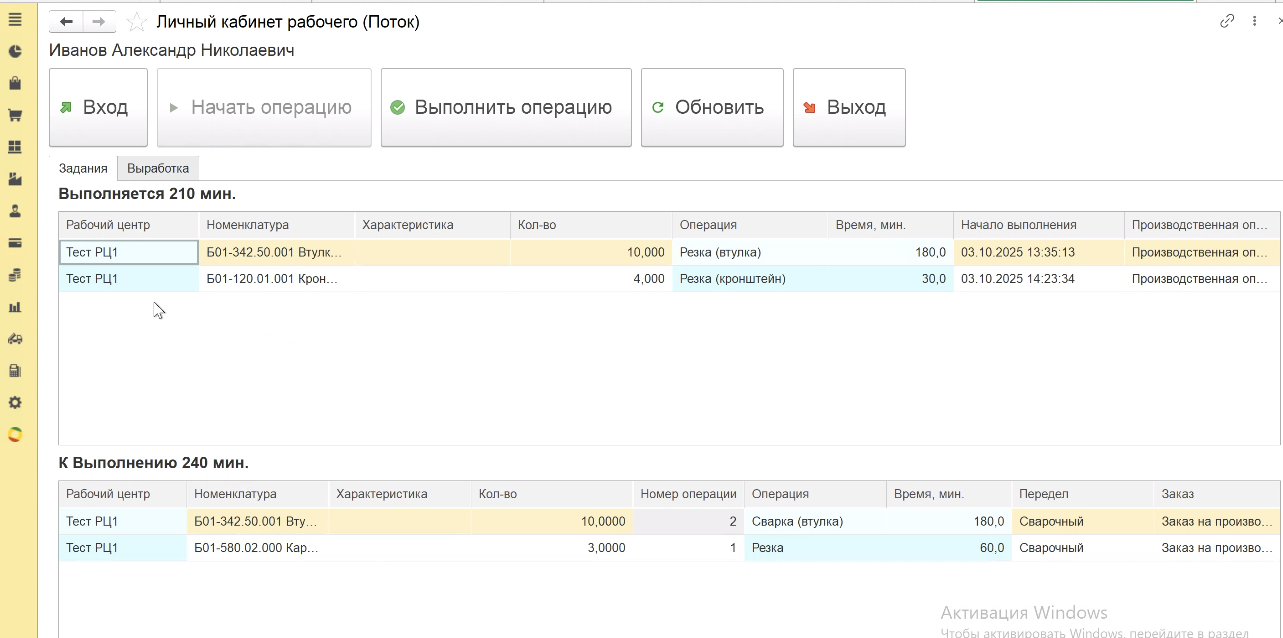1283x638 pixels.
Task: Open the factory production sidebar section
Action: click(x=15, y=179)
